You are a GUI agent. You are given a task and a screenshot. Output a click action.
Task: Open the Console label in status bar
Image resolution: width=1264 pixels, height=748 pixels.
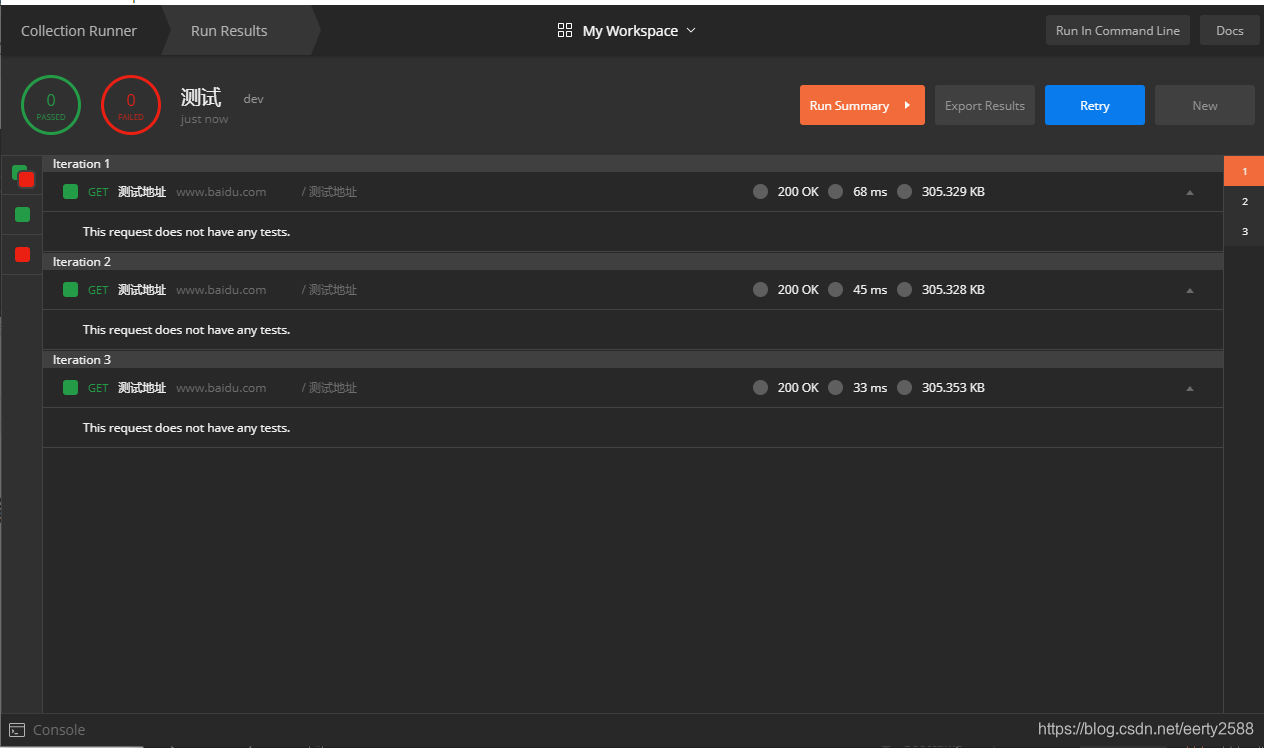tap(59, 730)
